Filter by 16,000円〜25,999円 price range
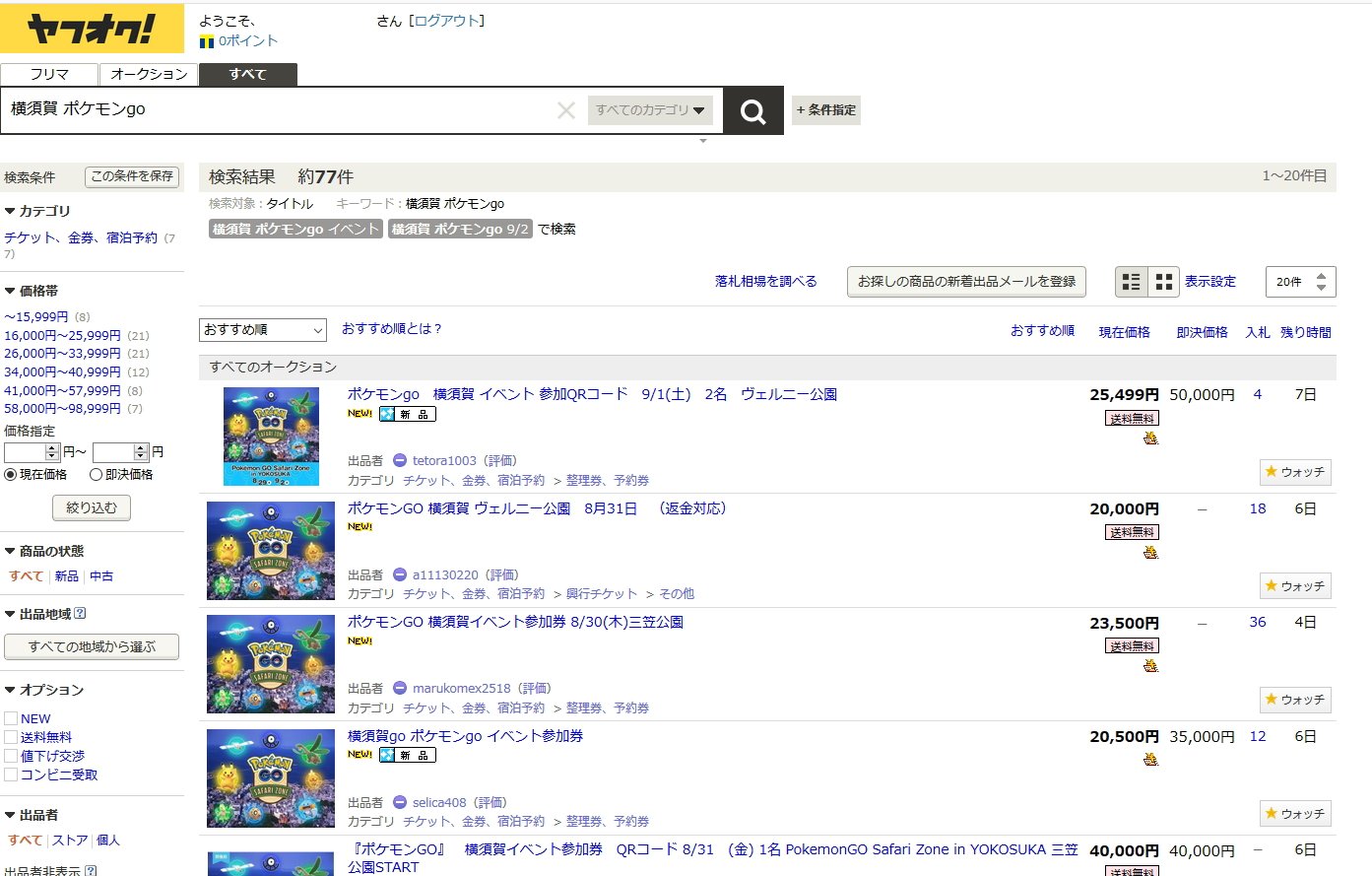Screen dimensions: 1372x876 [62, 335]
